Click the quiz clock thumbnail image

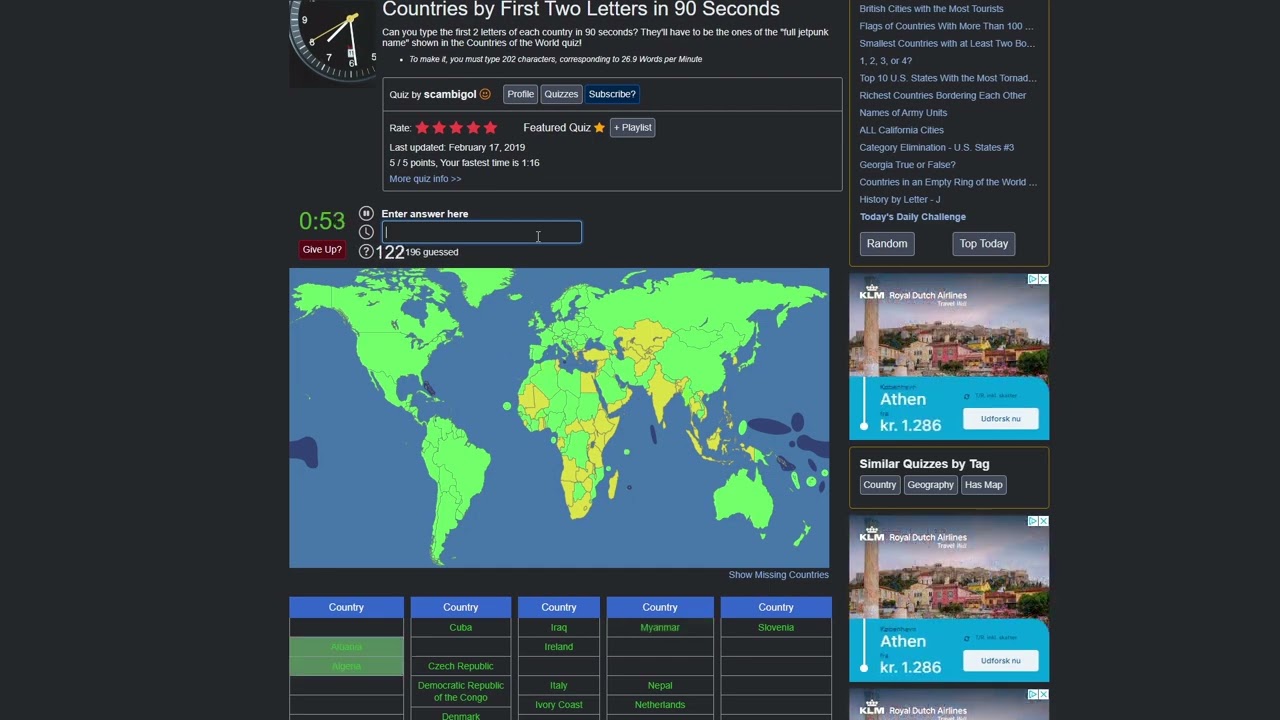click(333, 42)
